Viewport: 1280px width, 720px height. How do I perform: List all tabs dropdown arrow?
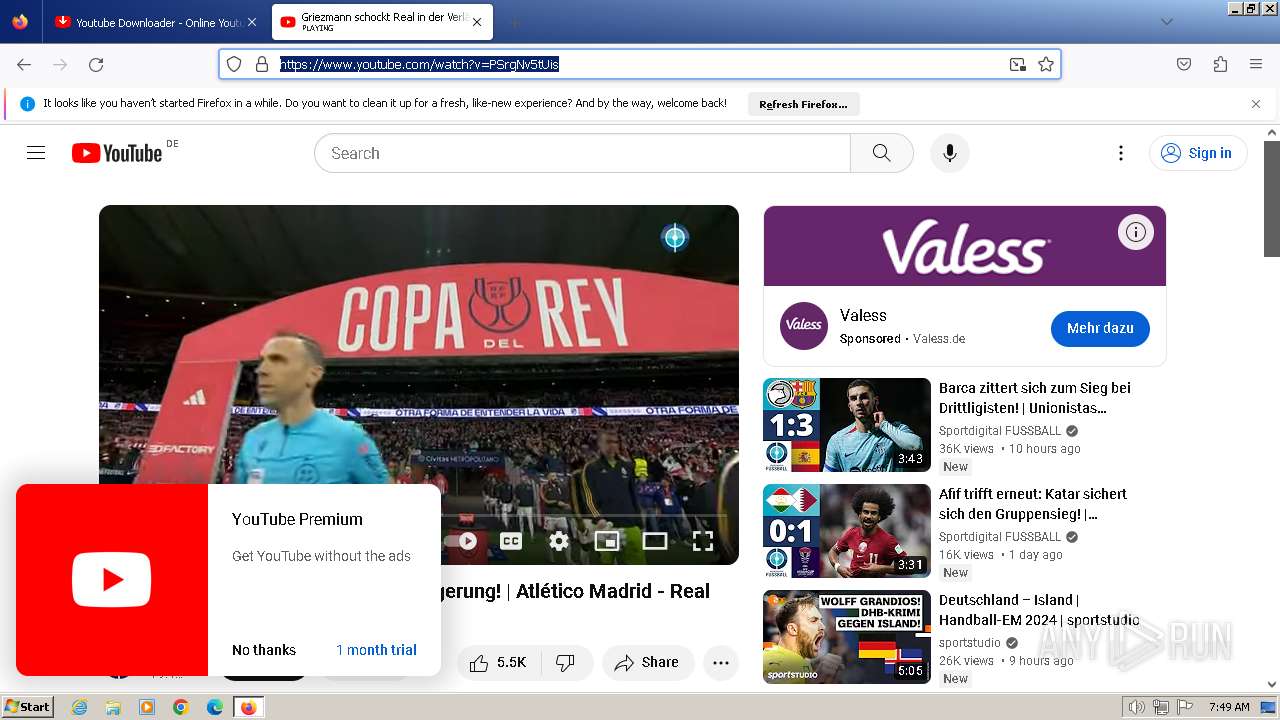[1166, 22]
